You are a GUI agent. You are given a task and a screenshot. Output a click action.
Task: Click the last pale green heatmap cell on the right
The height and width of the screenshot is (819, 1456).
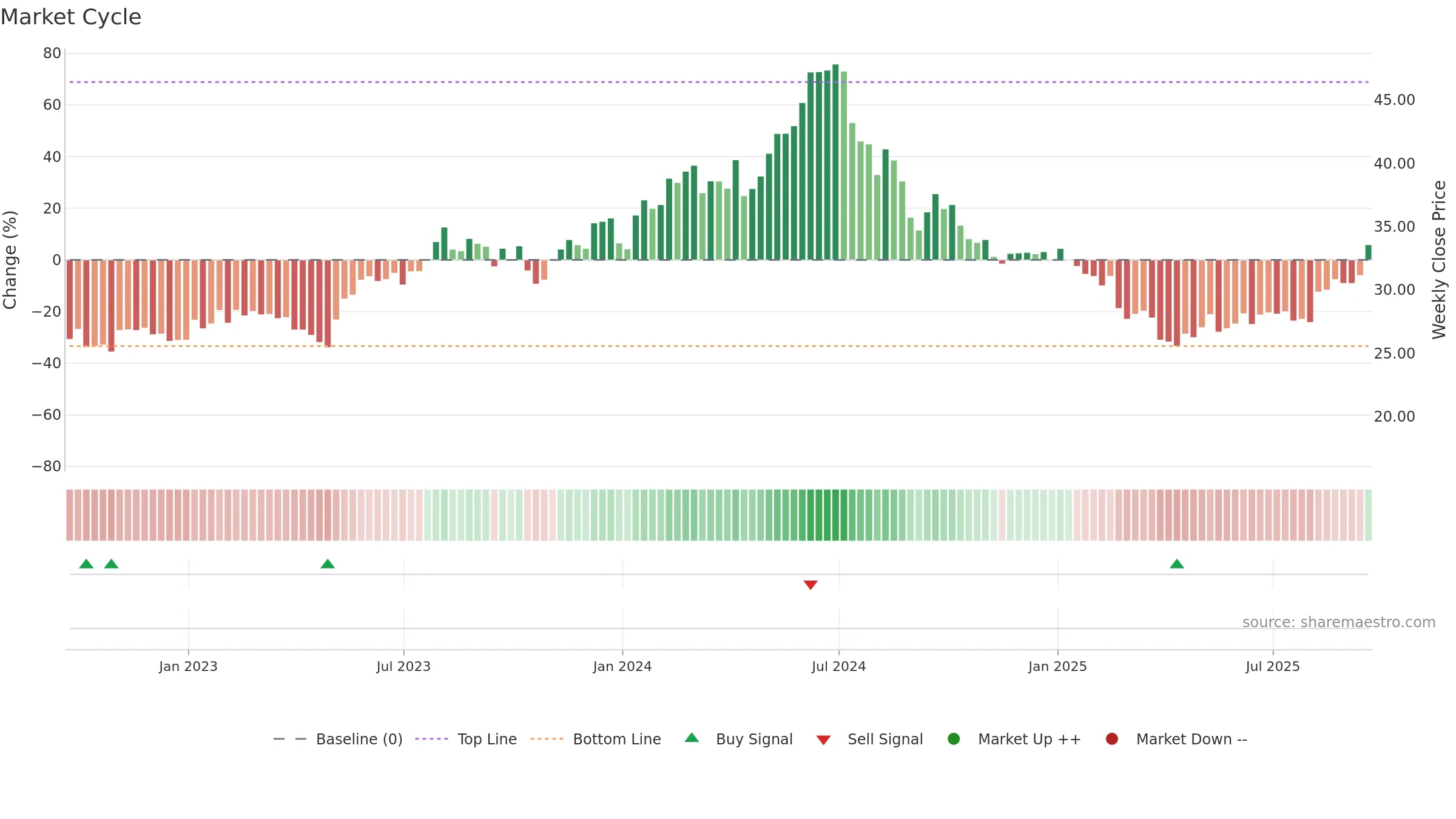tap(1368, 514)
